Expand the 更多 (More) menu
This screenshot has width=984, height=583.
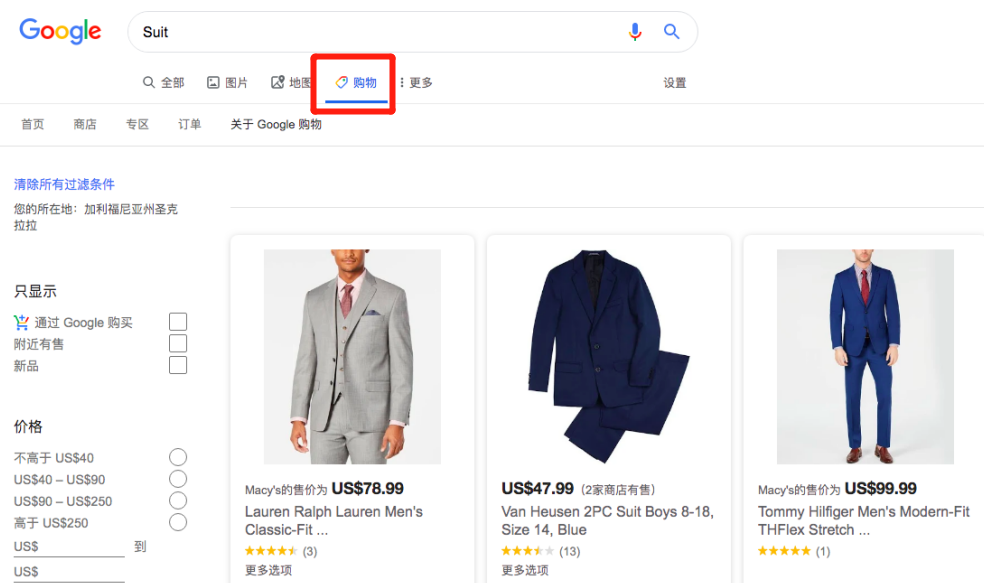pyautogui.click(x=416, y=83)
